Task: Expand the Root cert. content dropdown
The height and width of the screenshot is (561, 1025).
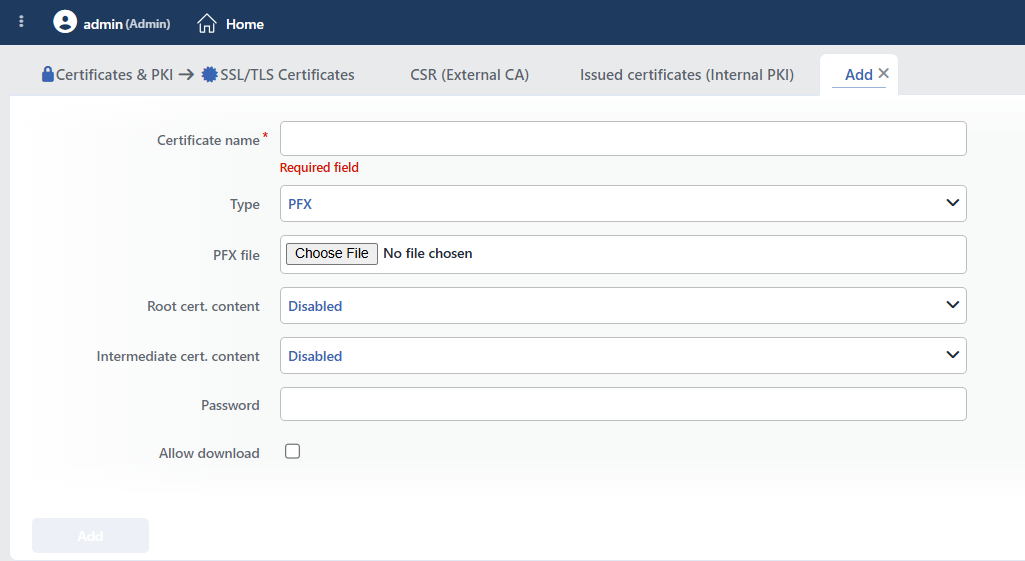Action: click(x=623, y=305)
